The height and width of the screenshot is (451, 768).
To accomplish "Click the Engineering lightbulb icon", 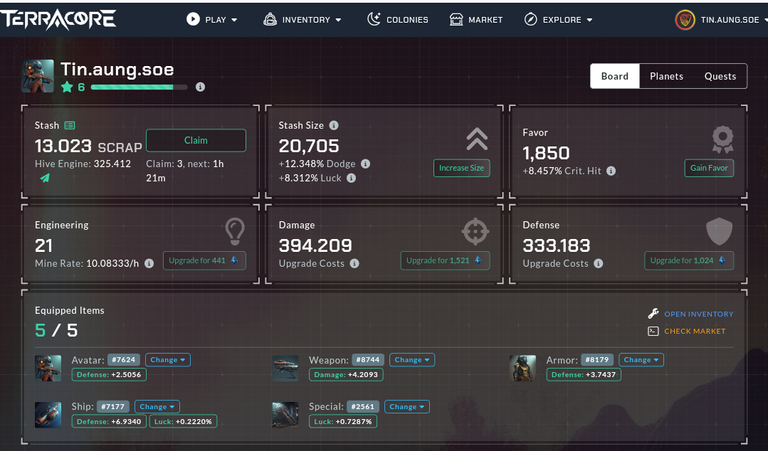I will [235, 231].
